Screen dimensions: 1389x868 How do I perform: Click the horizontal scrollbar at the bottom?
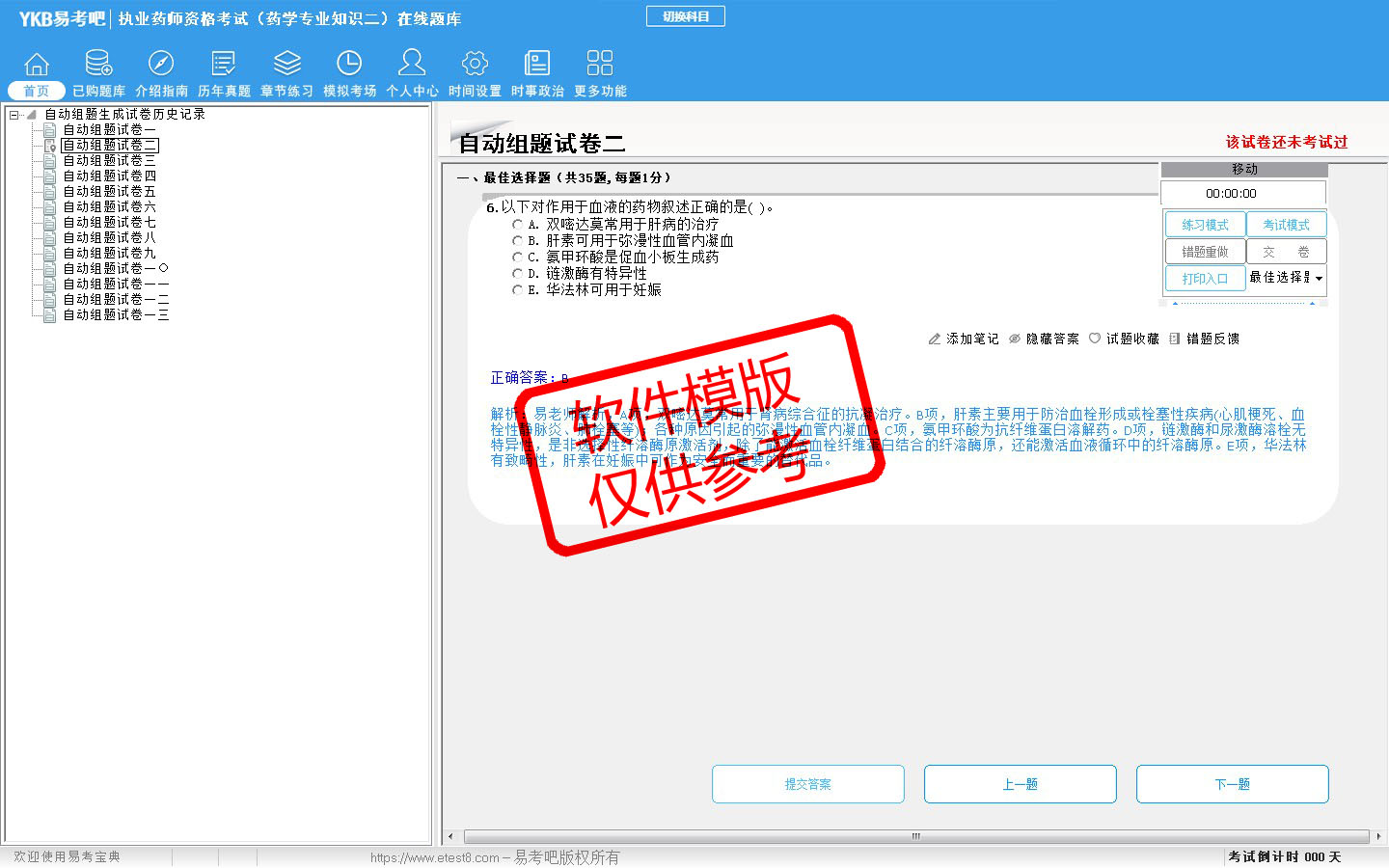tap(914, 836)
